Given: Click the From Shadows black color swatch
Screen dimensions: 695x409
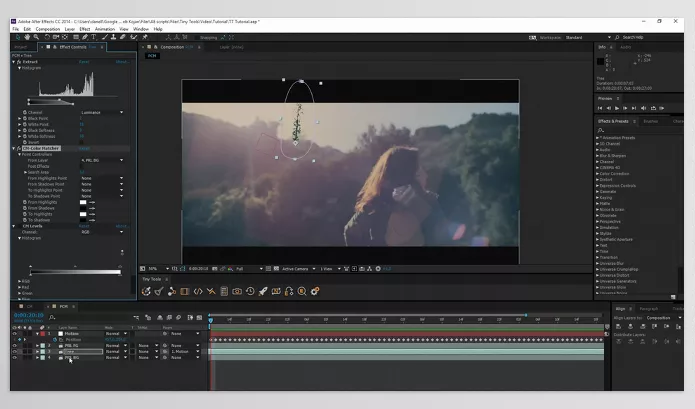Looking at the screenshot, I should coord(83,208).
